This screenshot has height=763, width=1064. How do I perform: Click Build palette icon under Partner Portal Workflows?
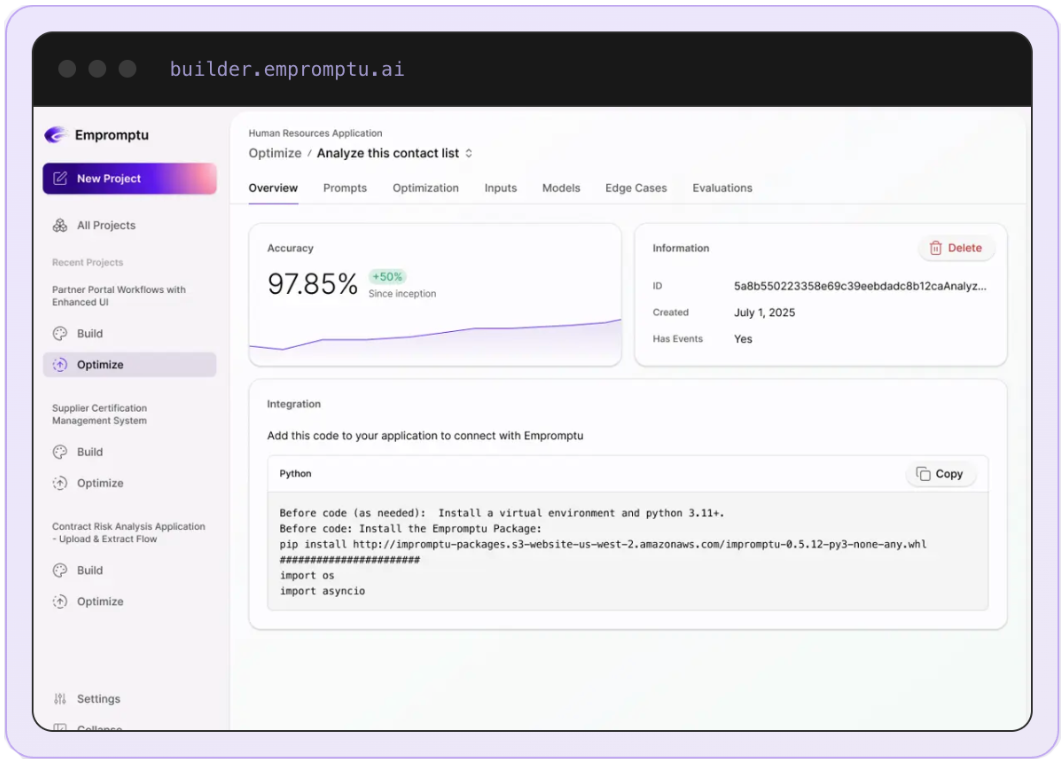[x=60, y=333]
